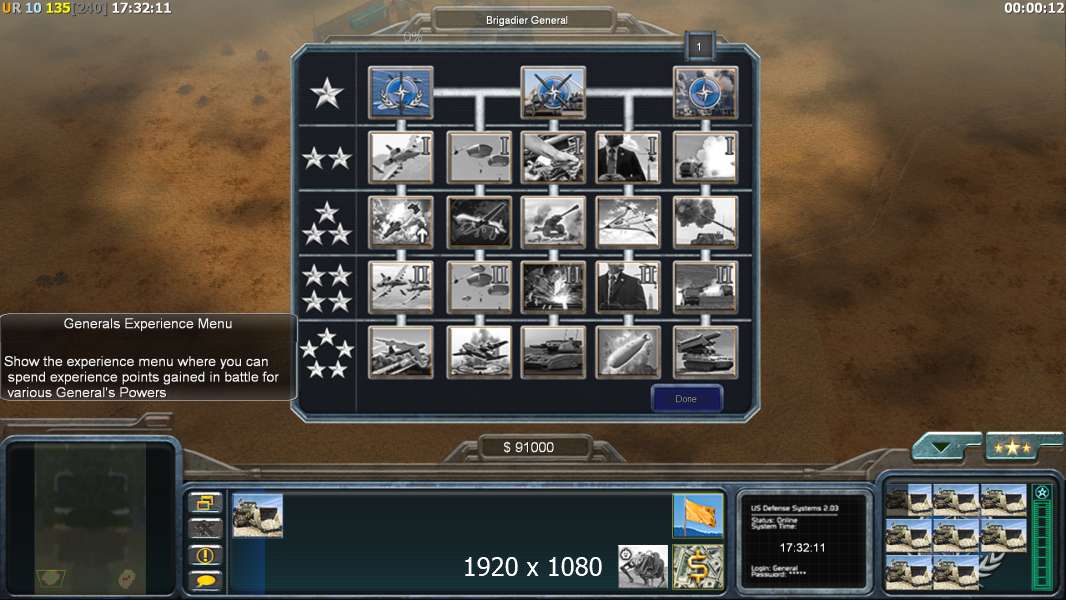
Task: Toggle the three-star Generals Experience button
Action: click(1013, 447)
